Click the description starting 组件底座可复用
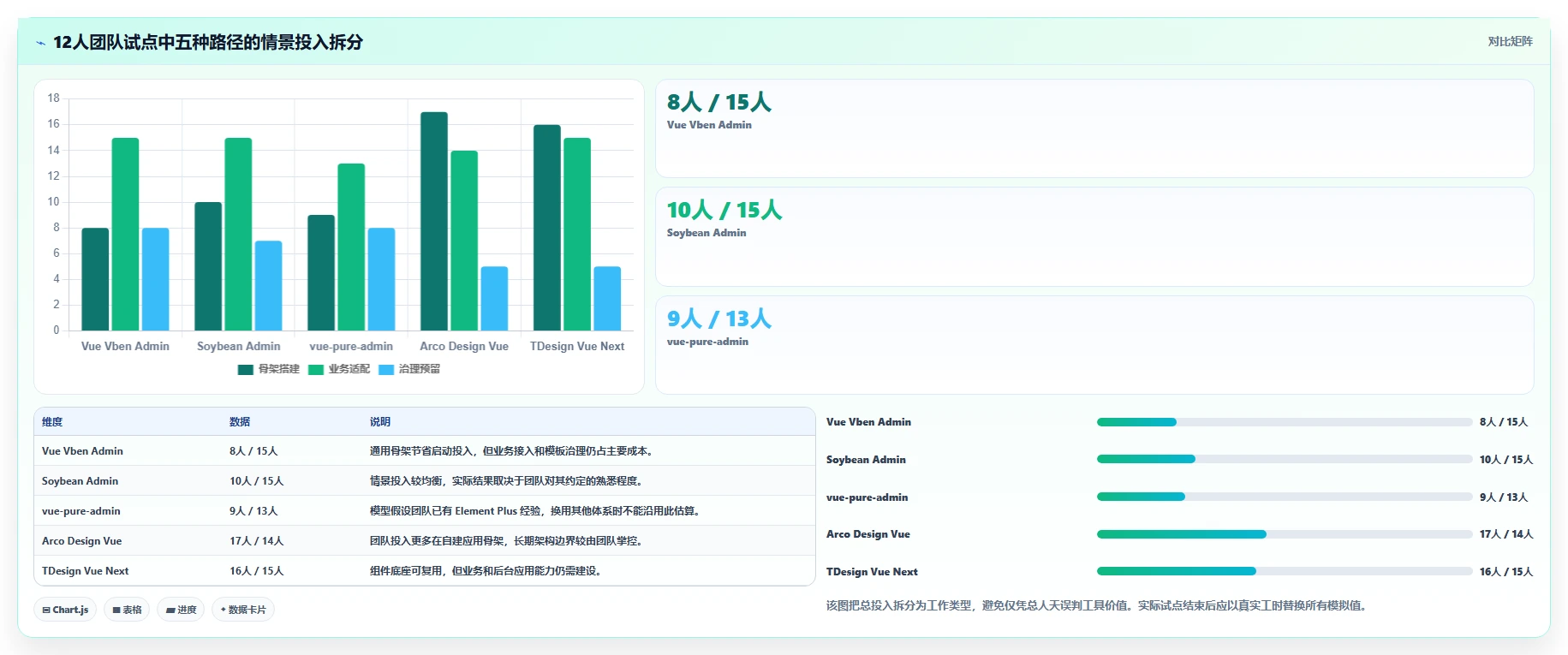Screen dimensions: 1568x655 click(487, 571)
